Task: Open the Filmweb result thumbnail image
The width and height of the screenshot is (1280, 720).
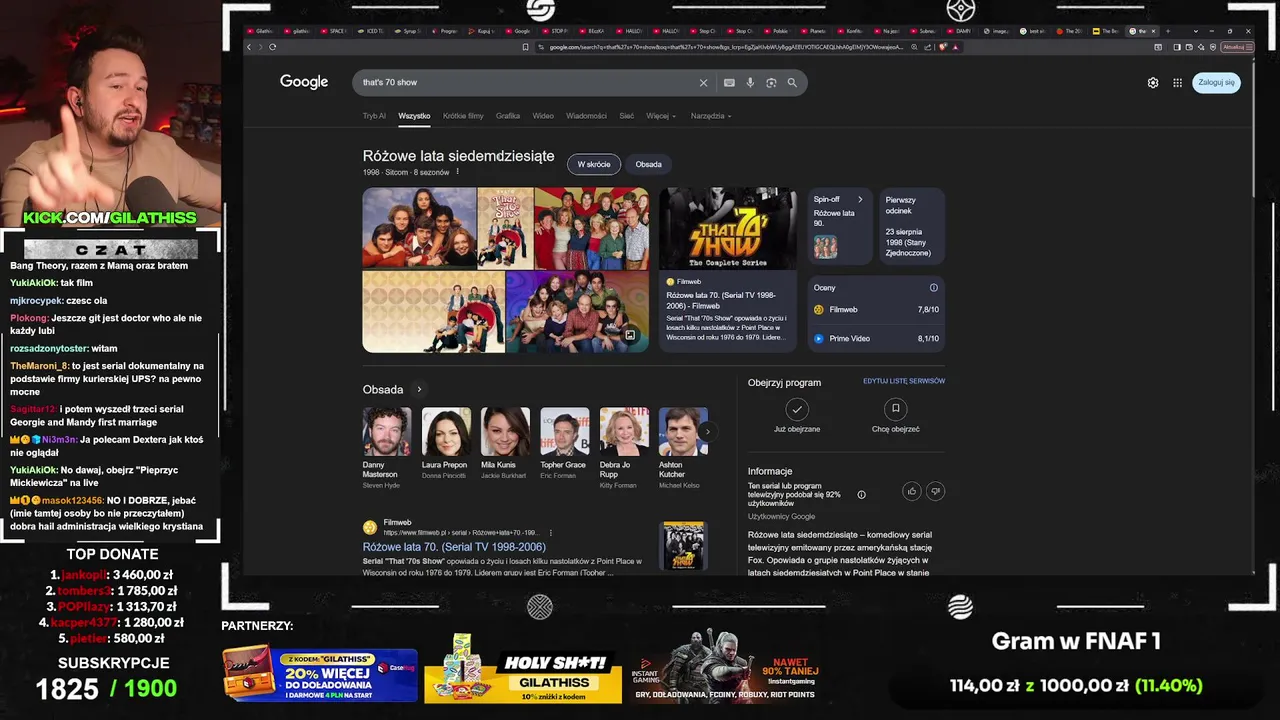Action: tap(684, 546)
